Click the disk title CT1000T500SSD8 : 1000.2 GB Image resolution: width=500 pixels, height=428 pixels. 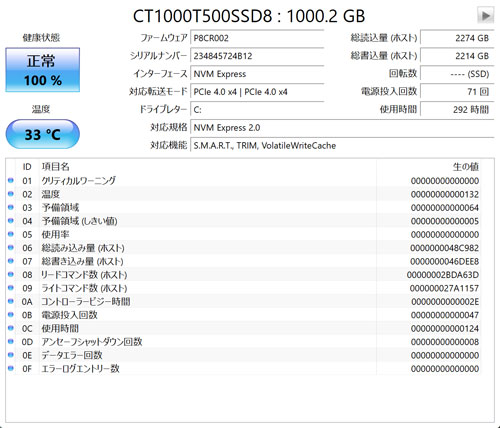coord(249,16)
